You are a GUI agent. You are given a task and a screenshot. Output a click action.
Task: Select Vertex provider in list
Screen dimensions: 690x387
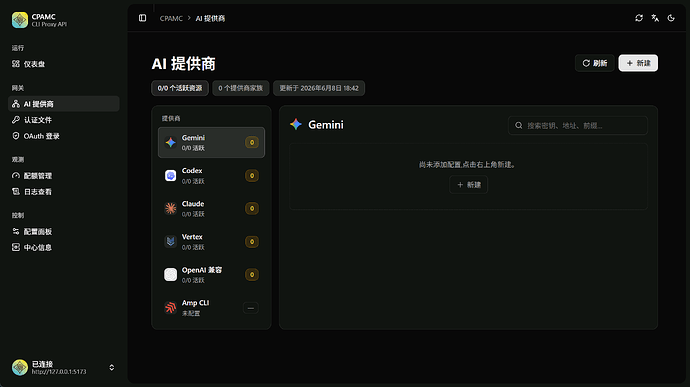211,242
